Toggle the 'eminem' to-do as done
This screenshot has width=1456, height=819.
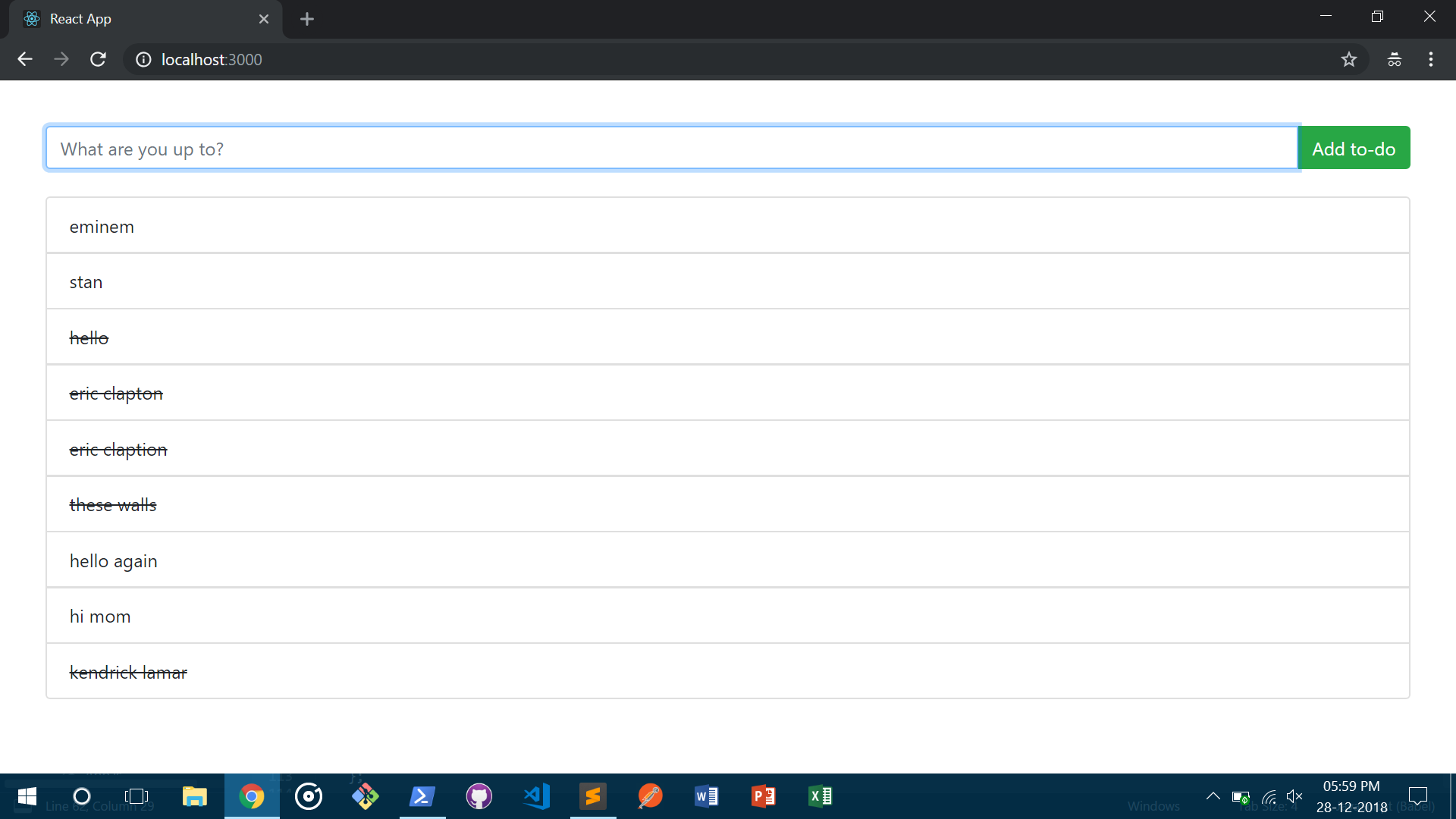pyautogui.click(x=102, y=227)
